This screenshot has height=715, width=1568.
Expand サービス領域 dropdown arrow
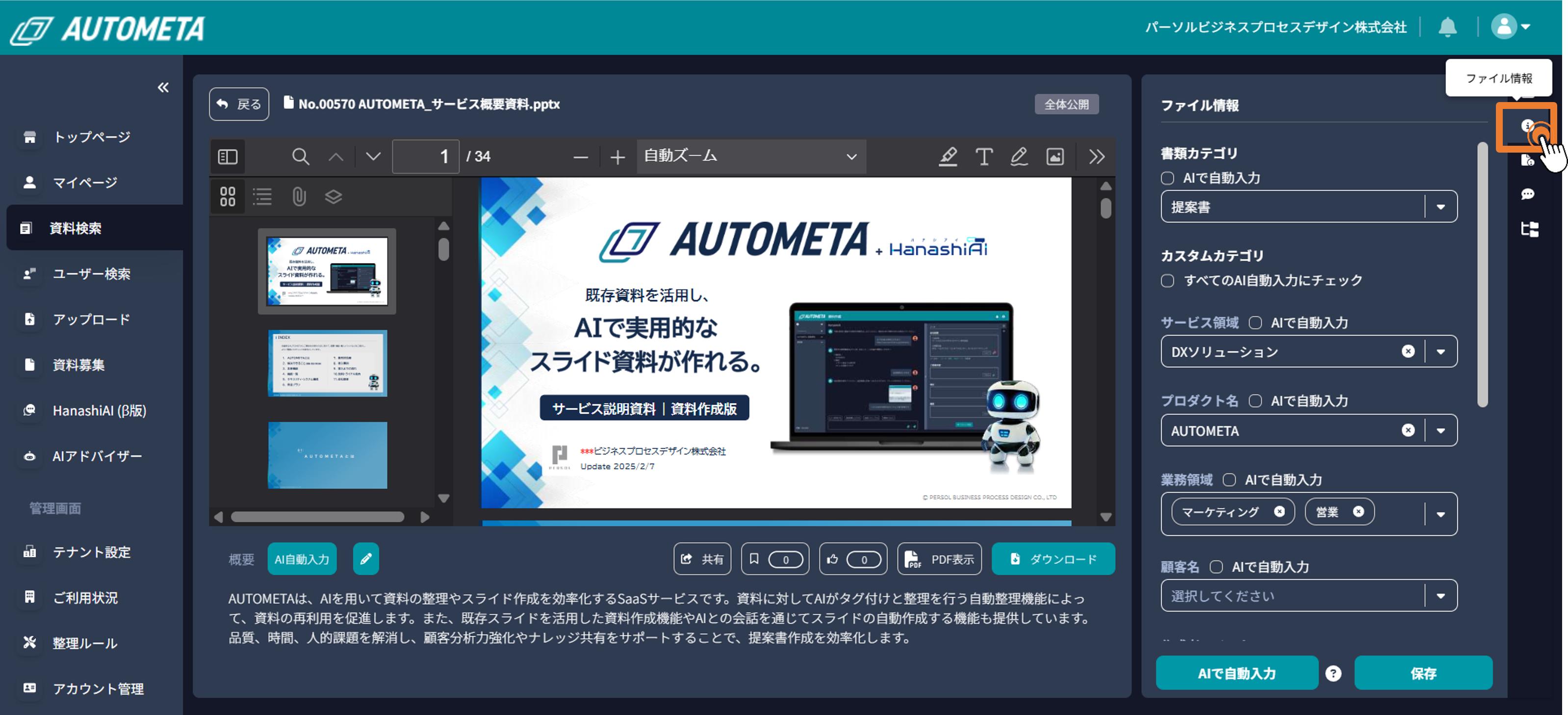[1440, 351]
